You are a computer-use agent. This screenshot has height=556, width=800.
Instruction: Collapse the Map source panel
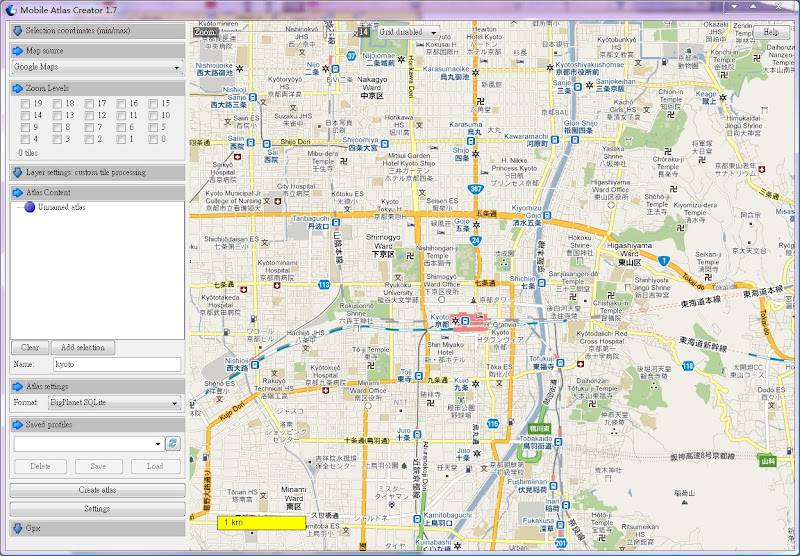(x=97, y=51)
